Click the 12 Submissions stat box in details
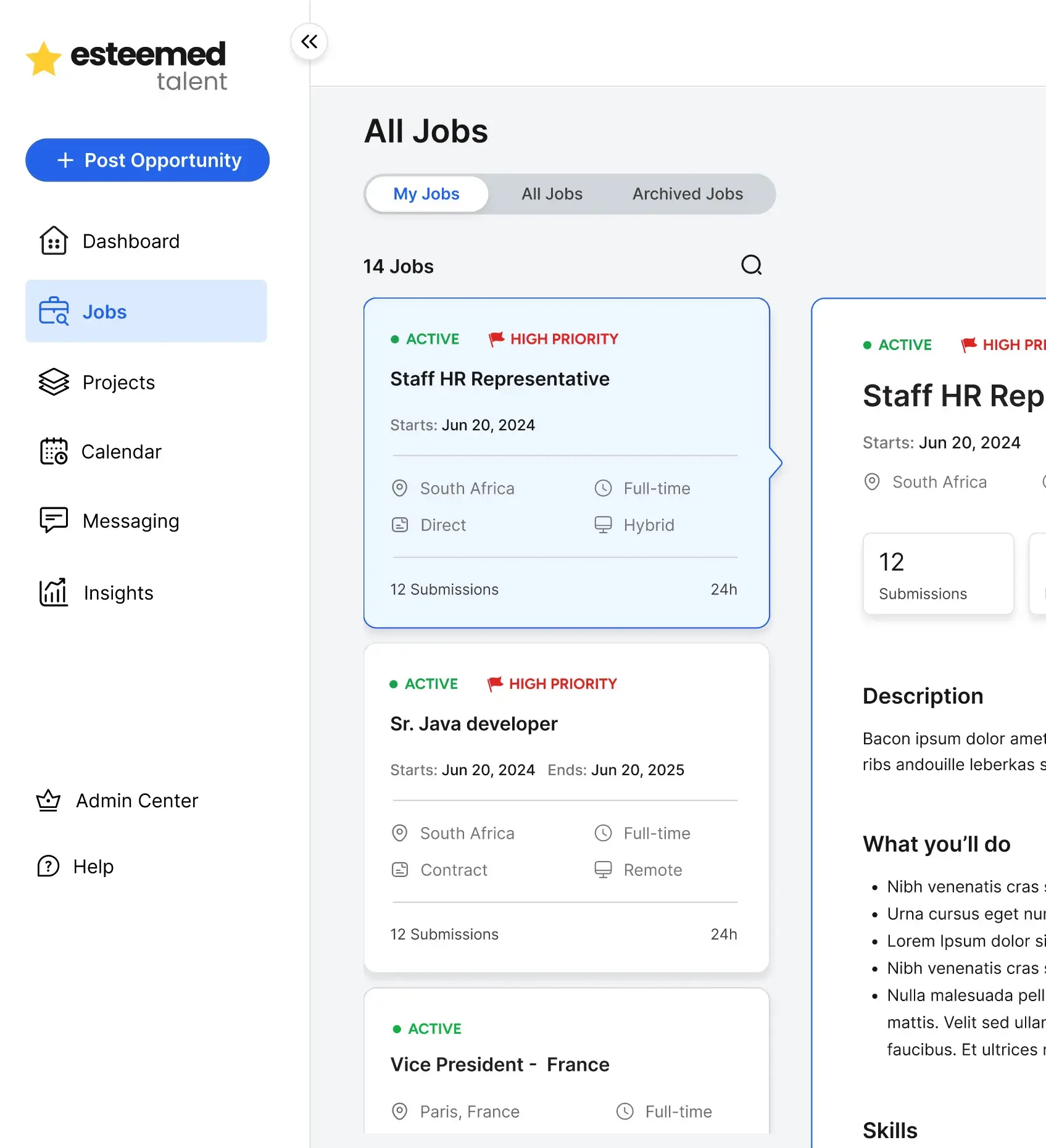Viewport: 1046px width, 1148px height. point(937,574)
